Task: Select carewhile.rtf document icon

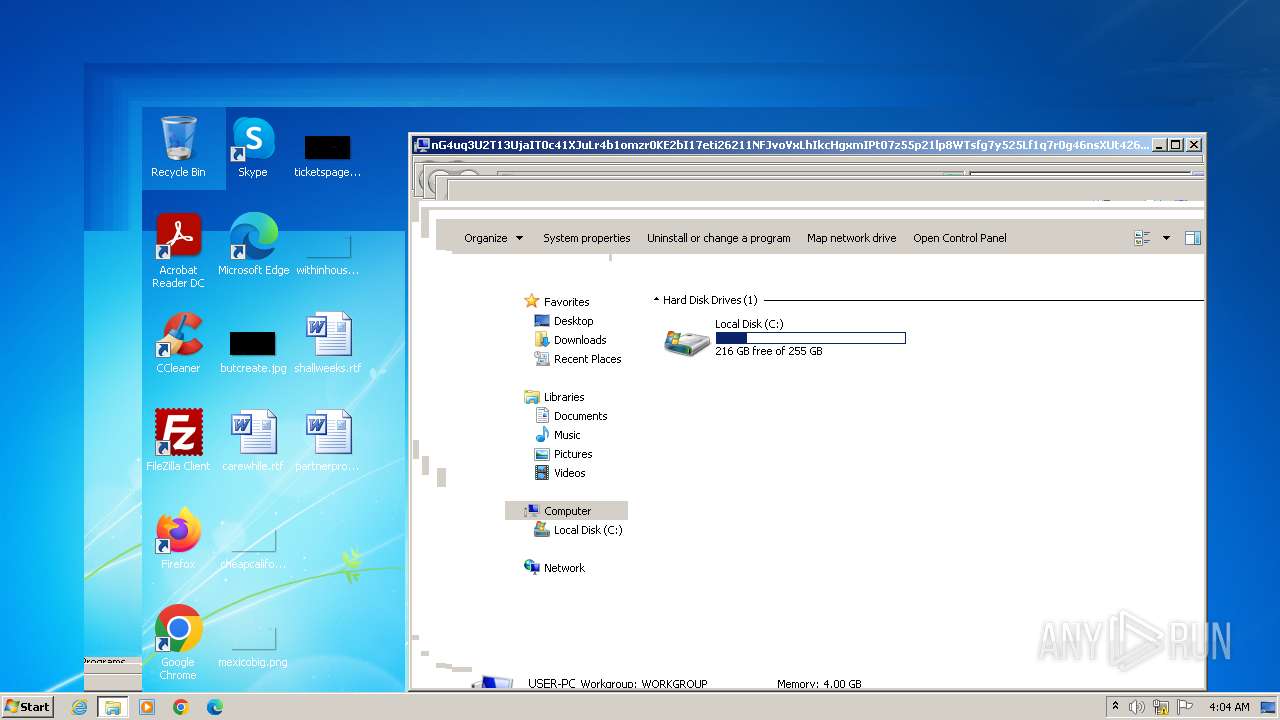Action: click(x=253, y=440)
